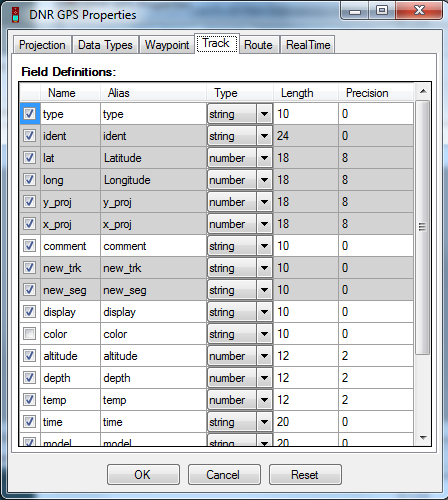Close the DNR GPS Properties window
The image size is (448, 500).
tap(419, 11)
